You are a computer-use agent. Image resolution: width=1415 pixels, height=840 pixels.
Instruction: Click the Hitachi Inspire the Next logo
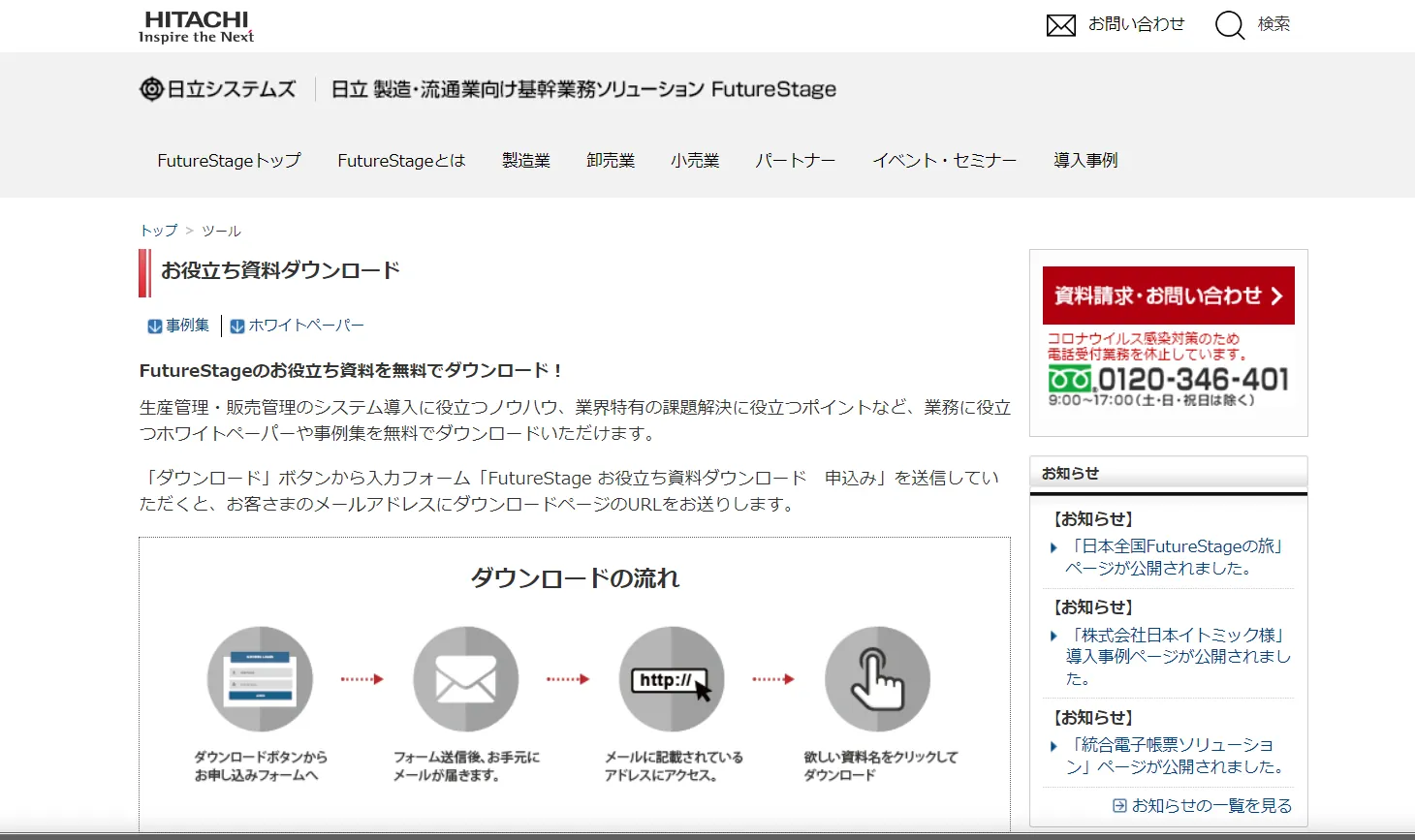click(196, 27)
